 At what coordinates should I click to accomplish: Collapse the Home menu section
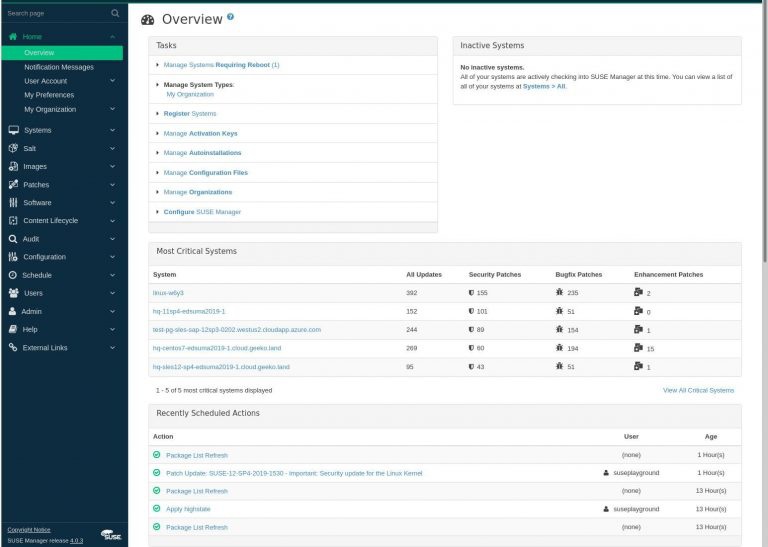(113, 37)
